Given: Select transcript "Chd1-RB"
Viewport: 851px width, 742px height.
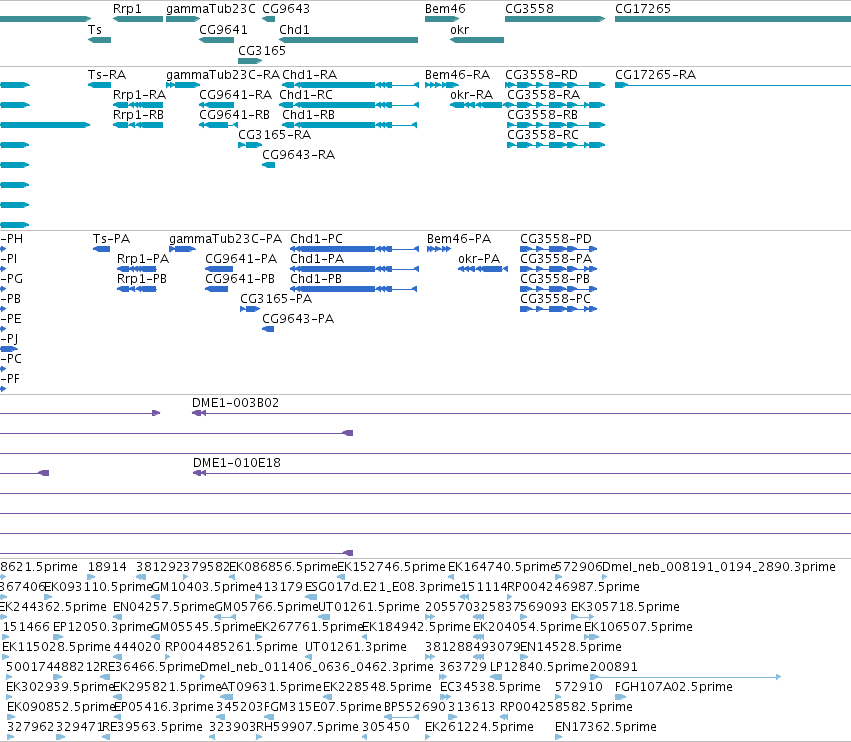Looking at the screenshot, I should pos(308,115).
